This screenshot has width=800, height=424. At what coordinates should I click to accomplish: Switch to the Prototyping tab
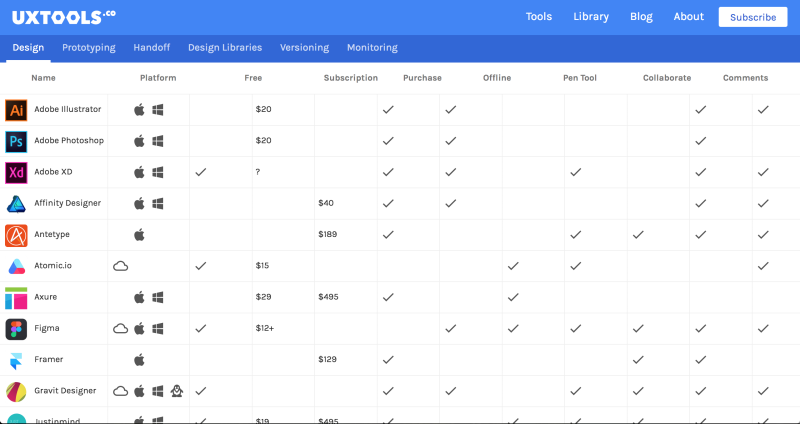click(x=89, y=48)
